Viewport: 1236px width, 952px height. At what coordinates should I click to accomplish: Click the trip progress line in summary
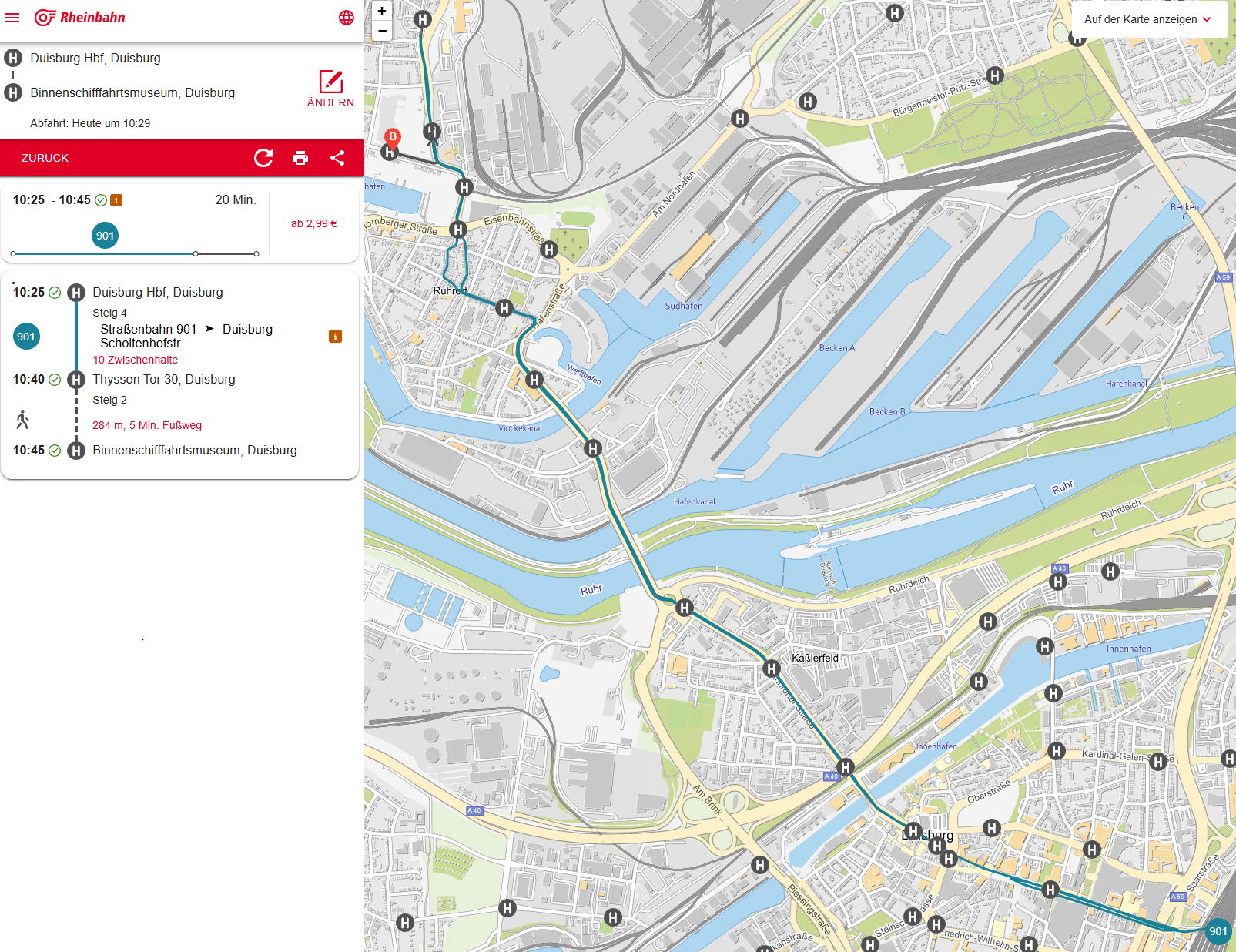(x=135, y=253)
